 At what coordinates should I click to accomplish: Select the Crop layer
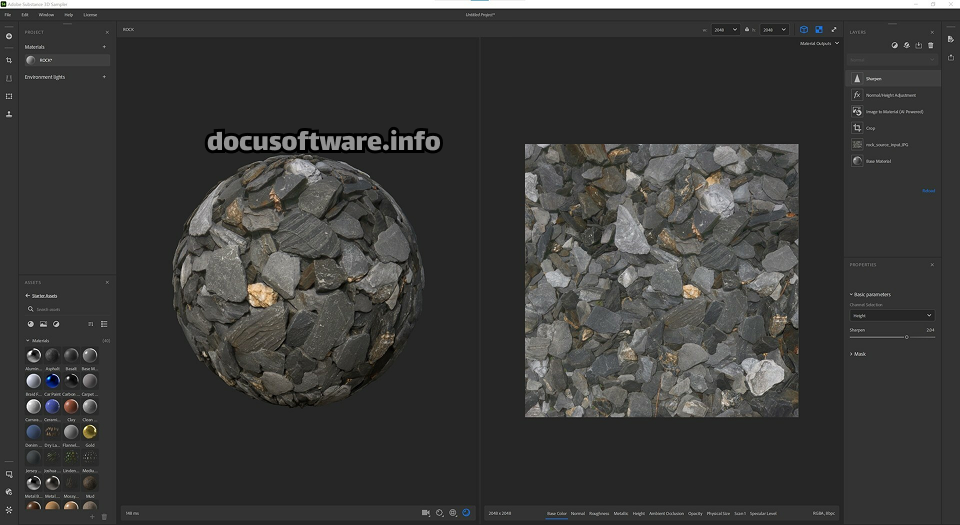[893, 128]
